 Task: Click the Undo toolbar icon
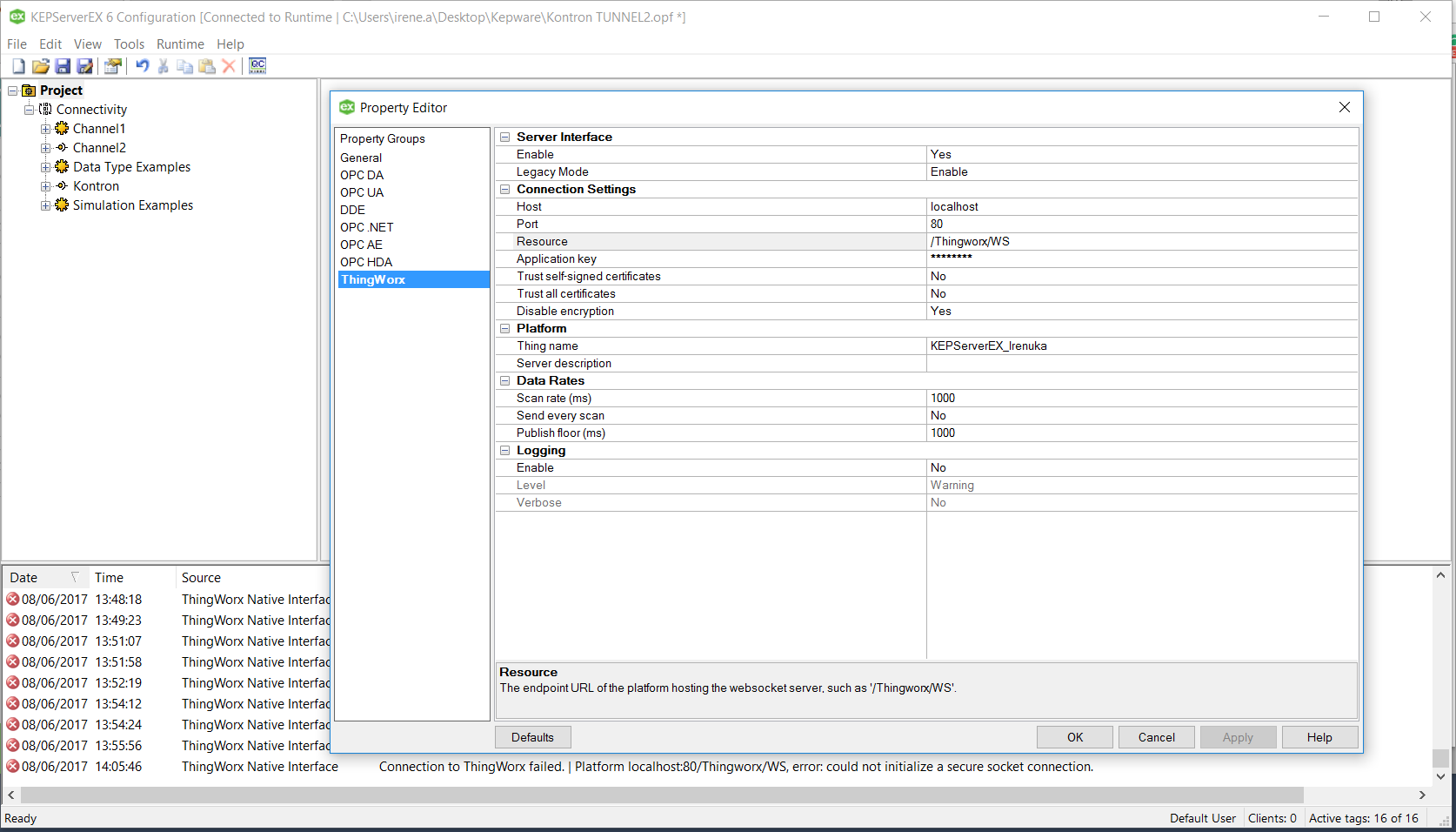(x=142, y=66)
